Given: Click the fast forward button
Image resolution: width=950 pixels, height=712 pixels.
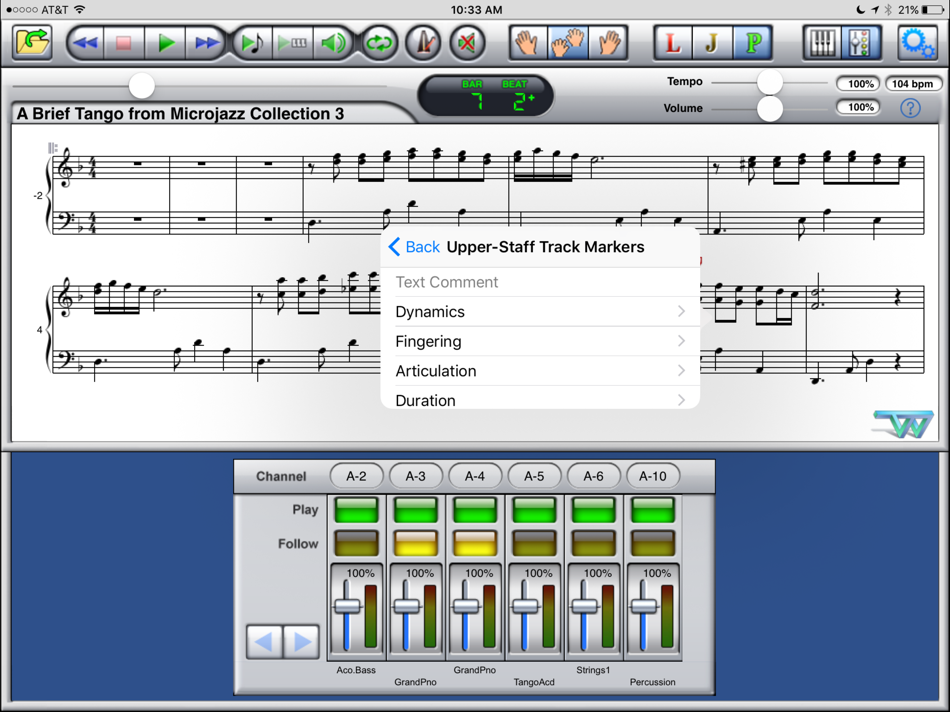Looking at the screenshot, I should pyautogui.click(x=205, y=43).
